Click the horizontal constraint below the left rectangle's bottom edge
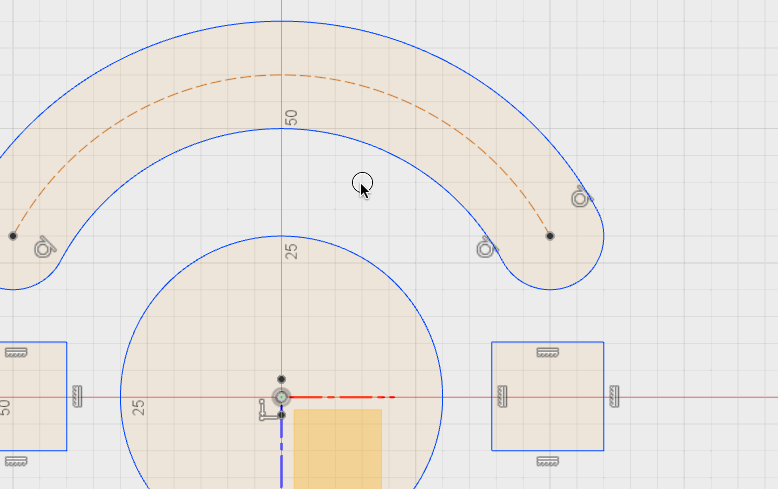Viewport: 778px width, 489px height. tap(16, 461)
